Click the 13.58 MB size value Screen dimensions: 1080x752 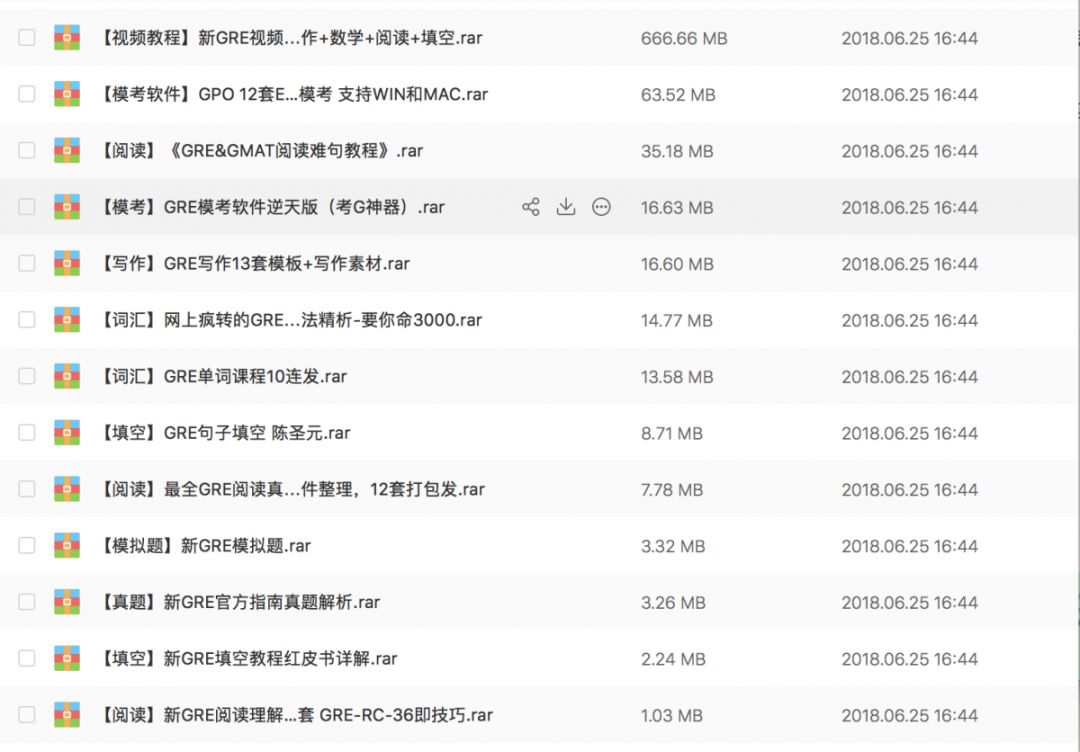677,377
